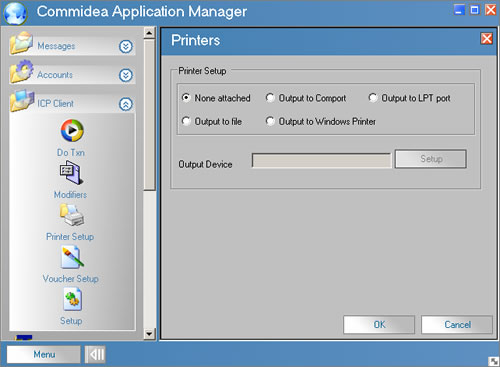Screen dimensions: 500x367
Task: Open the Do Txn play icon
Action: (x=72, y=130)
